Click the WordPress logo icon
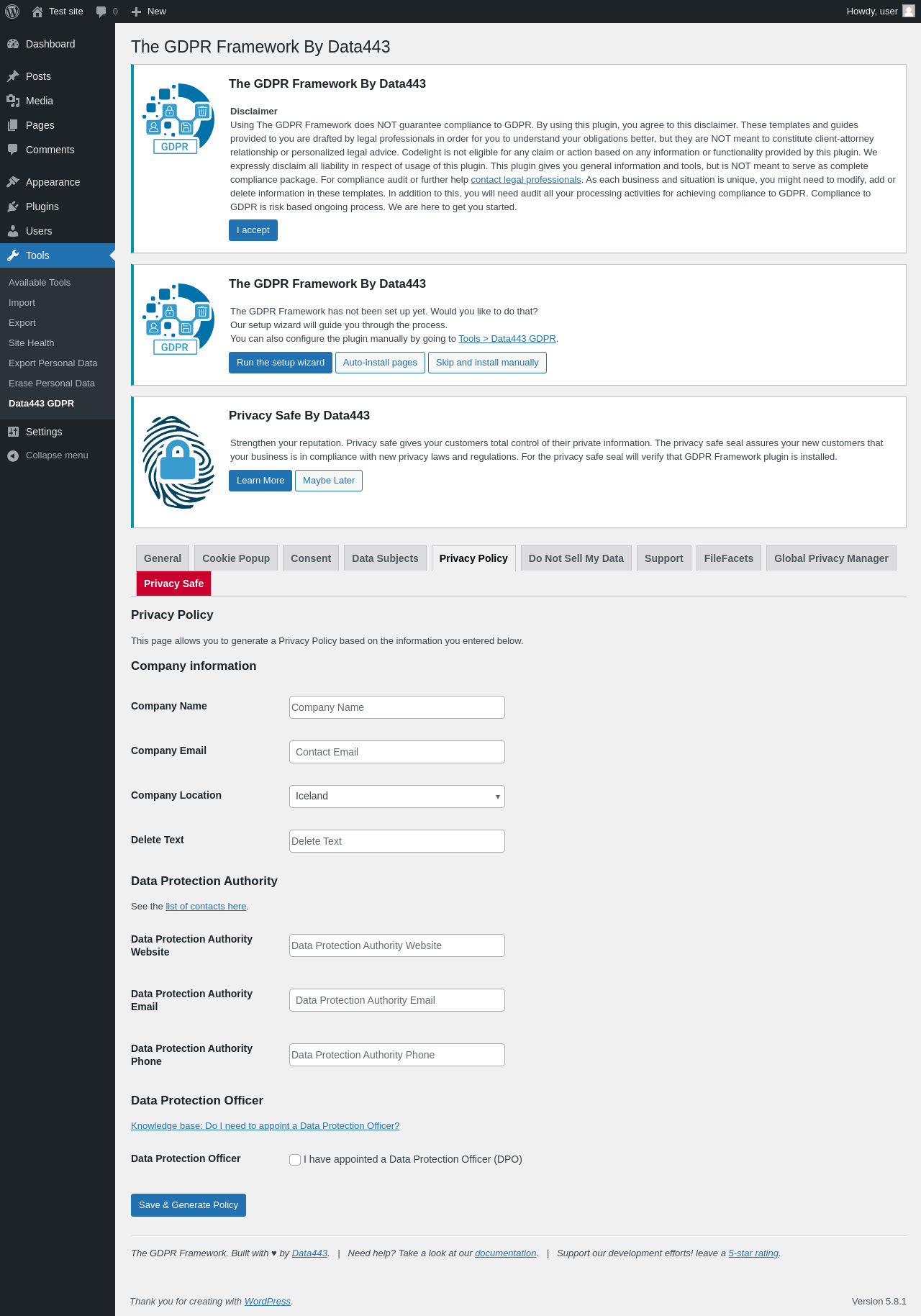Screen dimensions: 921x1316 12,12
